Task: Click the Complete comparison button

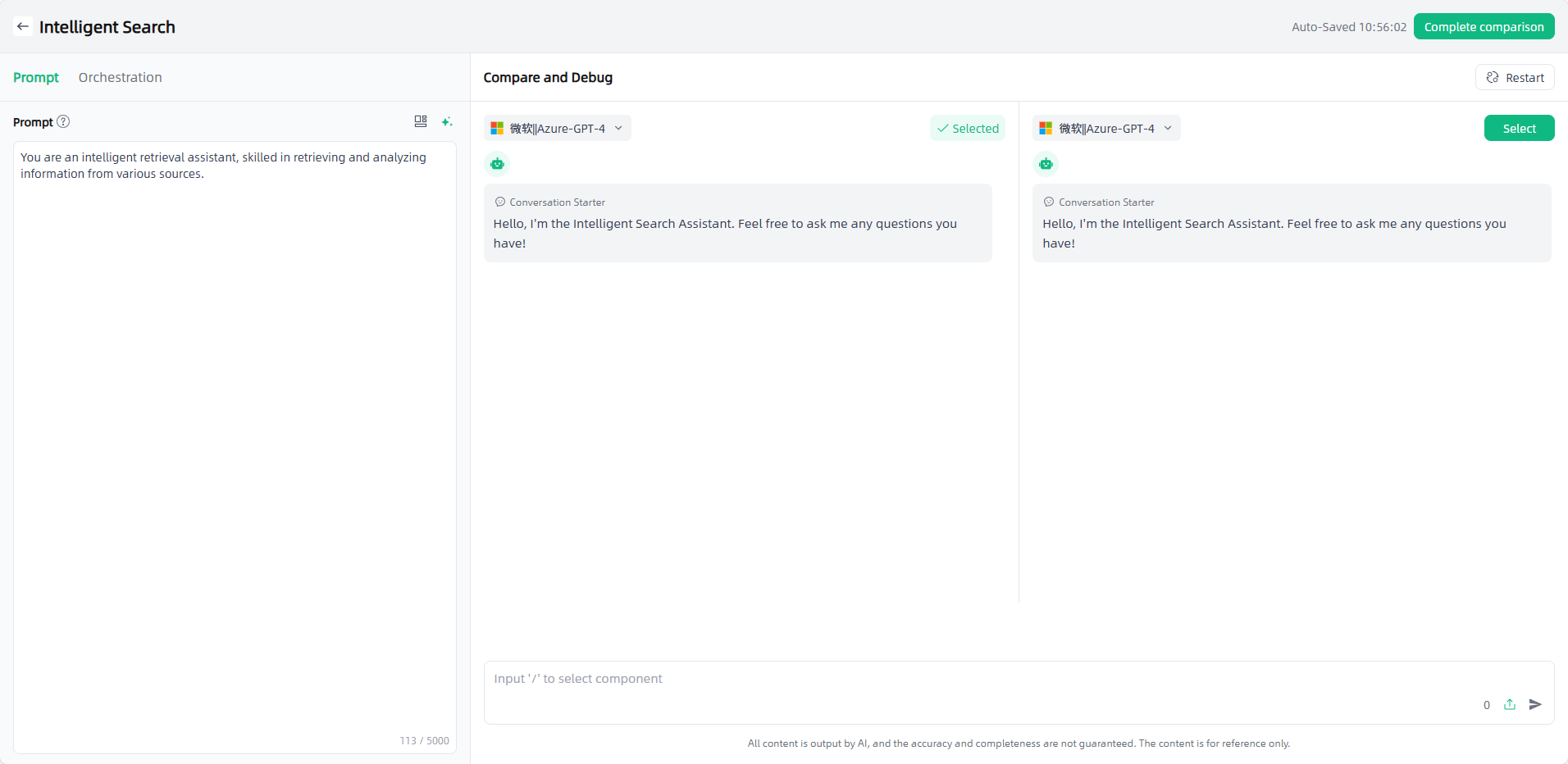Action: pos(1484,27)
